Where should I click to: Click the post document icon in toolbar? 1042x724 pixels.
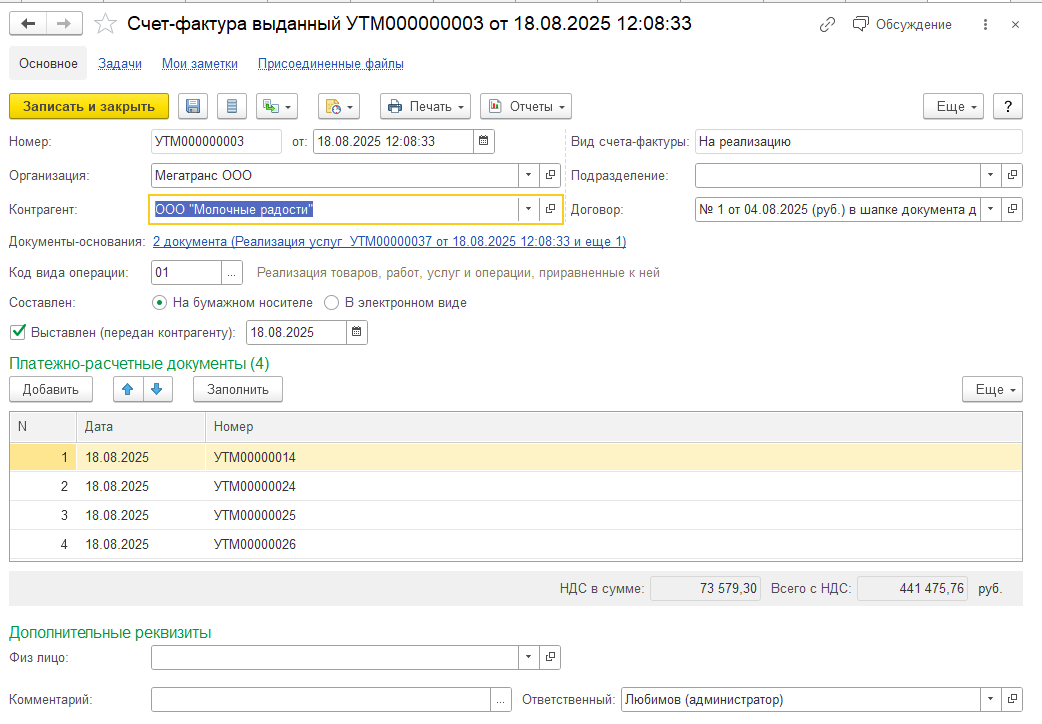[x=232, y=106]
